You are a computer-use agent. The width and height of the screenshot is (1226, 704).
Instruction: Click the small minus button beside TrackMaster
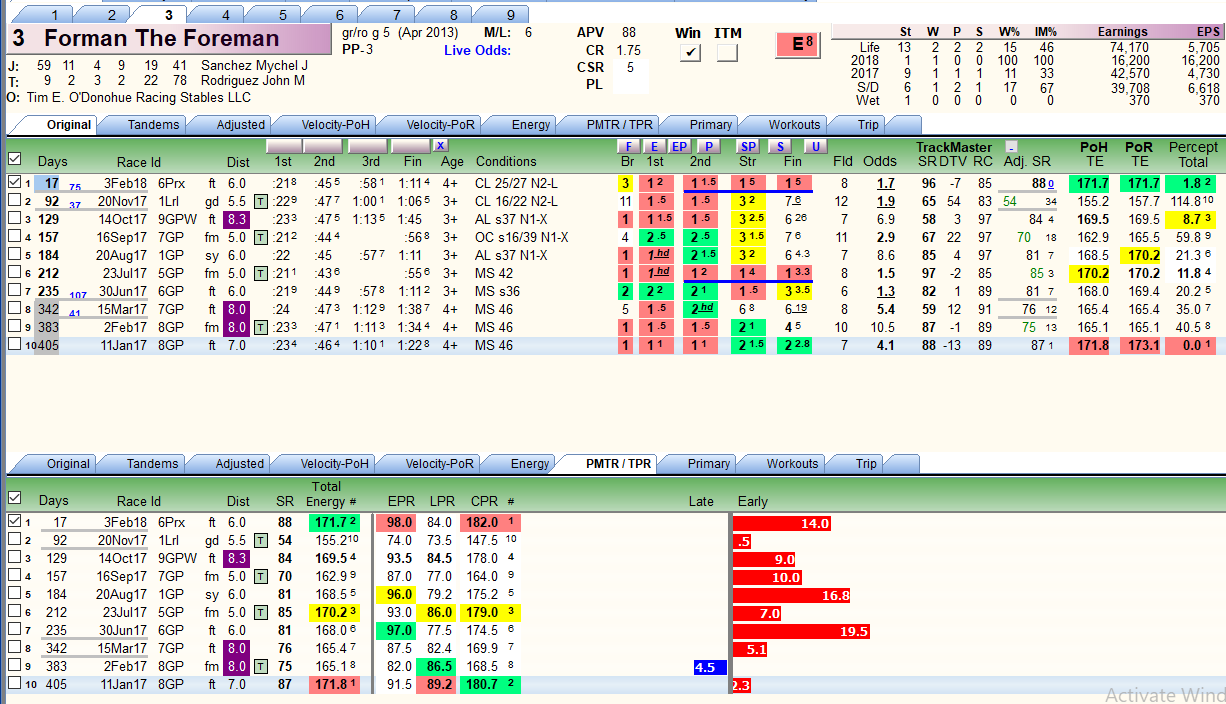[x=1011, y=147]
